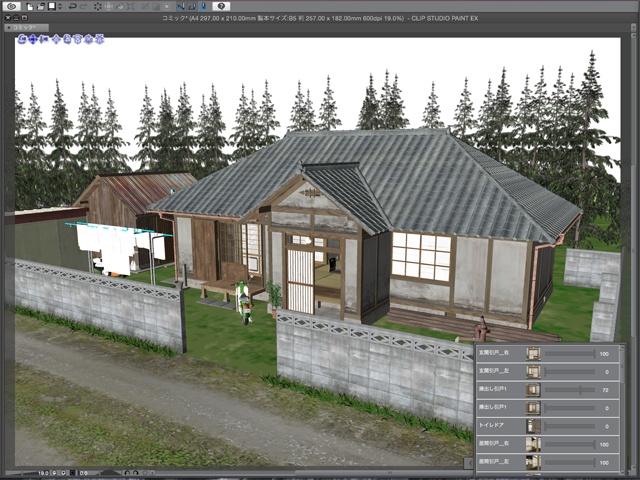640x480 pixels.
Task: Adjust the トイレドア slider
Action: [x=570, y=426]
